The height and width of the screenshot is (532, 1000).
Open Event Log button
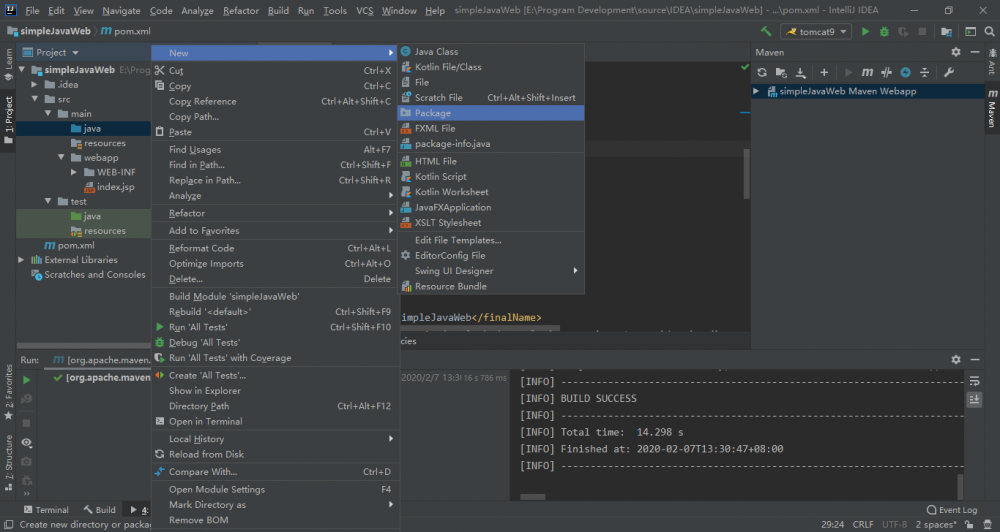[x=952, y=510]
